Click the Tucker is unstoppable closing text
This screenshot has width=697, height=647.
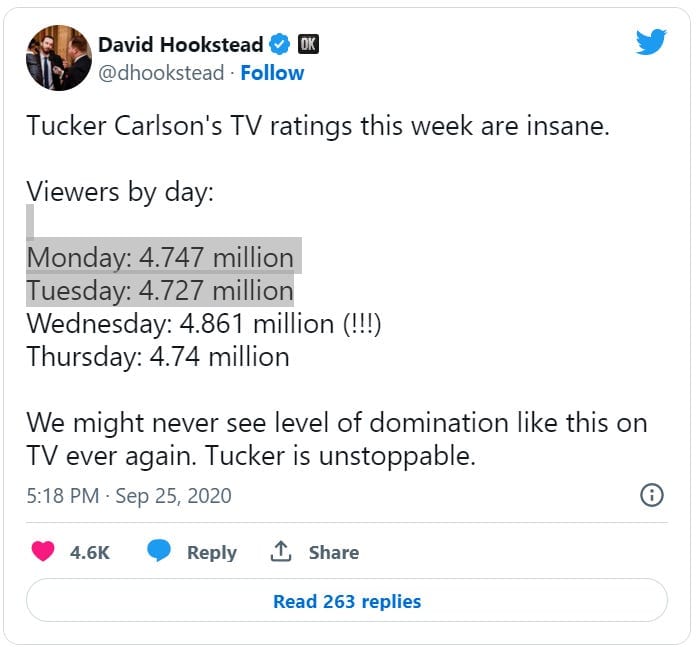[x=340, y=456]
